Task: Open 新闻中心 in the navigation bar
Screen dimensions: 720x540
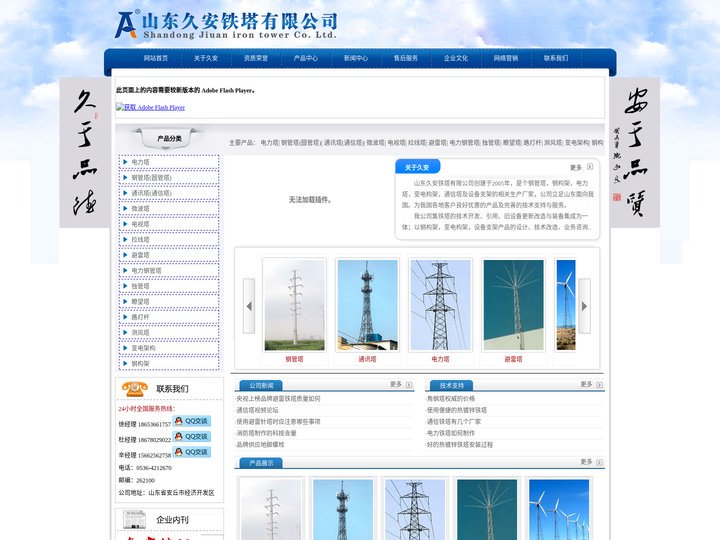Action: (356, 58)
